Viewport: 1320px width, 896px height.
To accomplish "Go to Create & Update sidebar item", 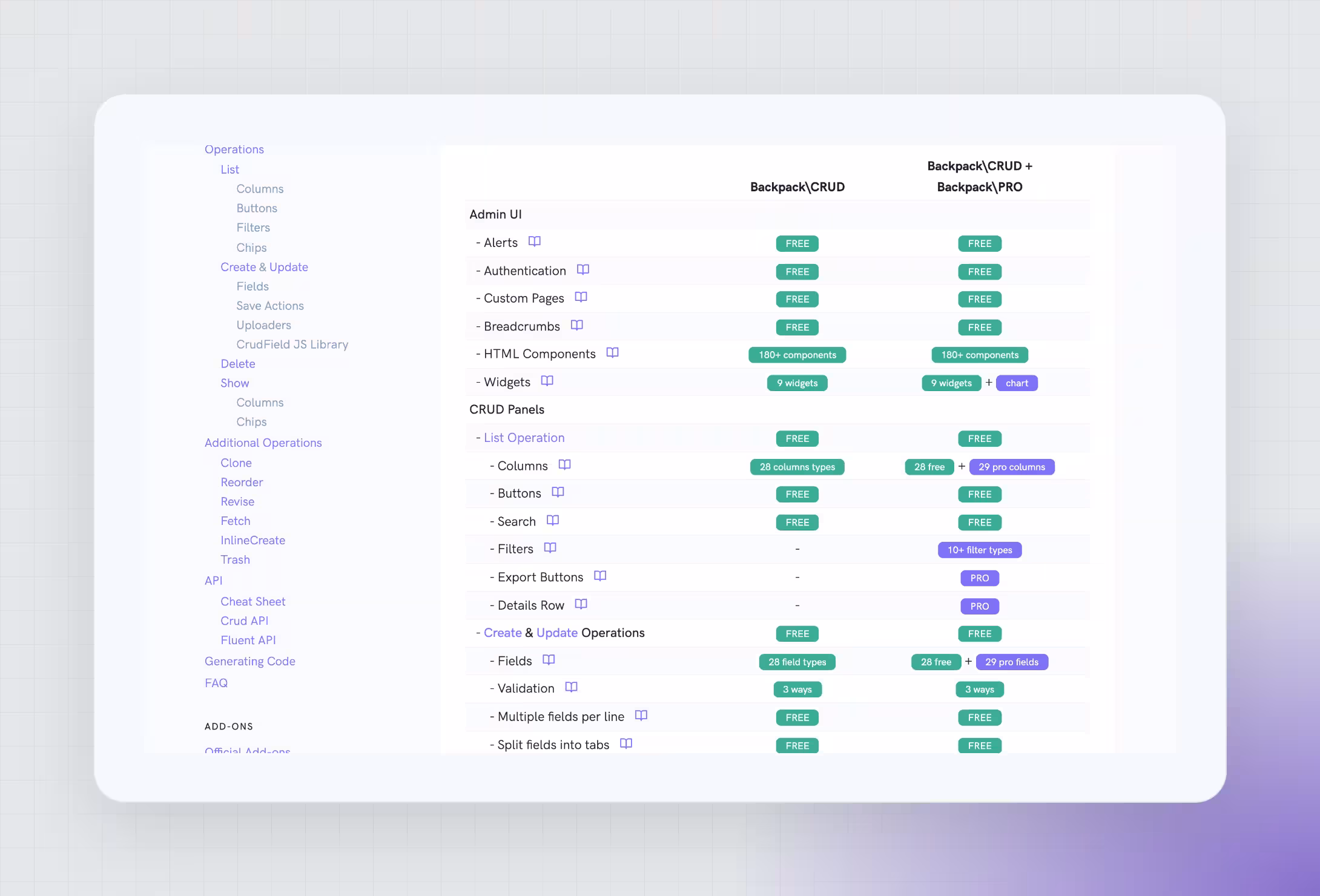I will (264, 267).
